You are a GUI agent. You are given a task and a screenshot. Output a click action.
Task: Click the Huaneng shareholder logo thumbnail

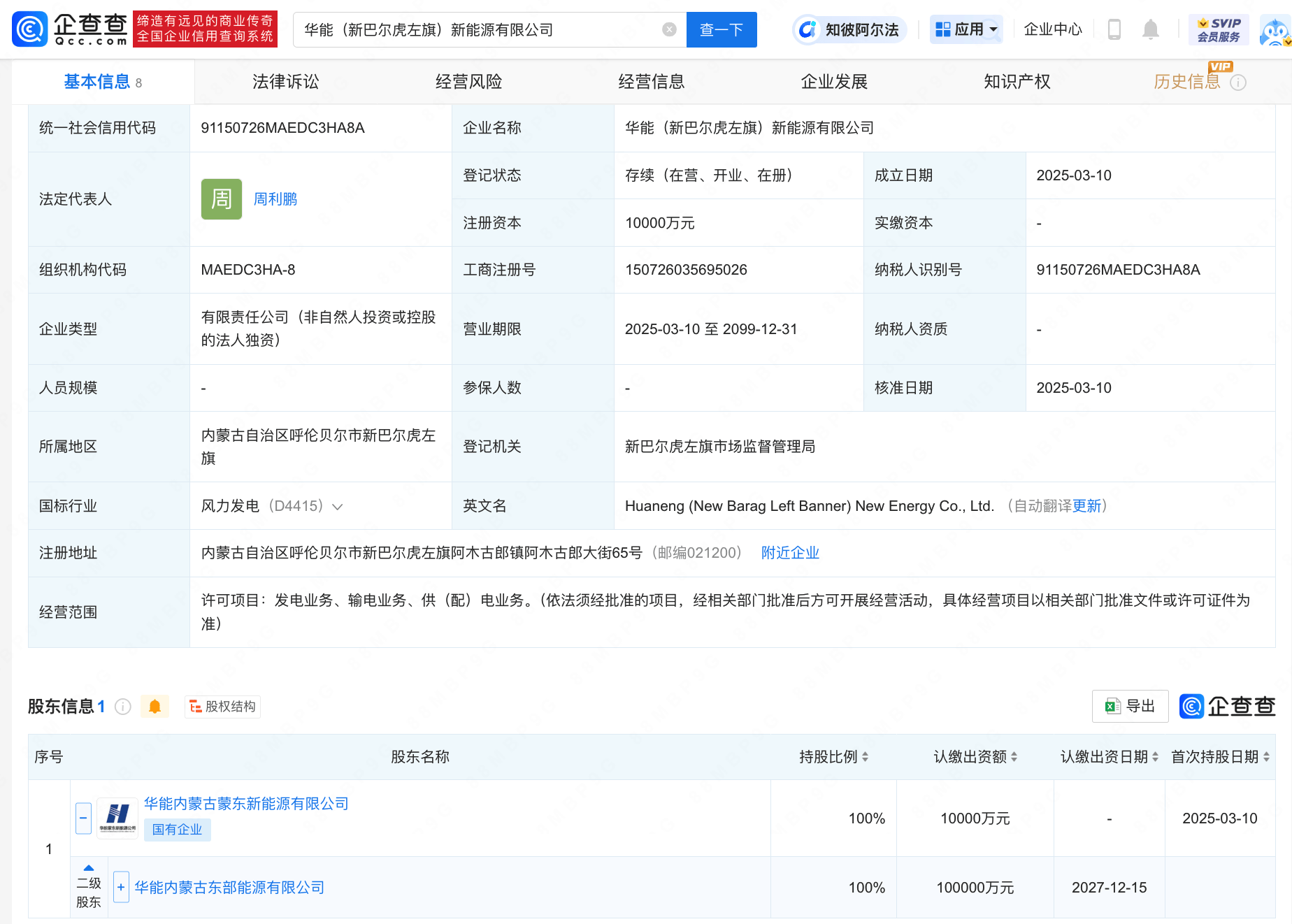[117, 817]
